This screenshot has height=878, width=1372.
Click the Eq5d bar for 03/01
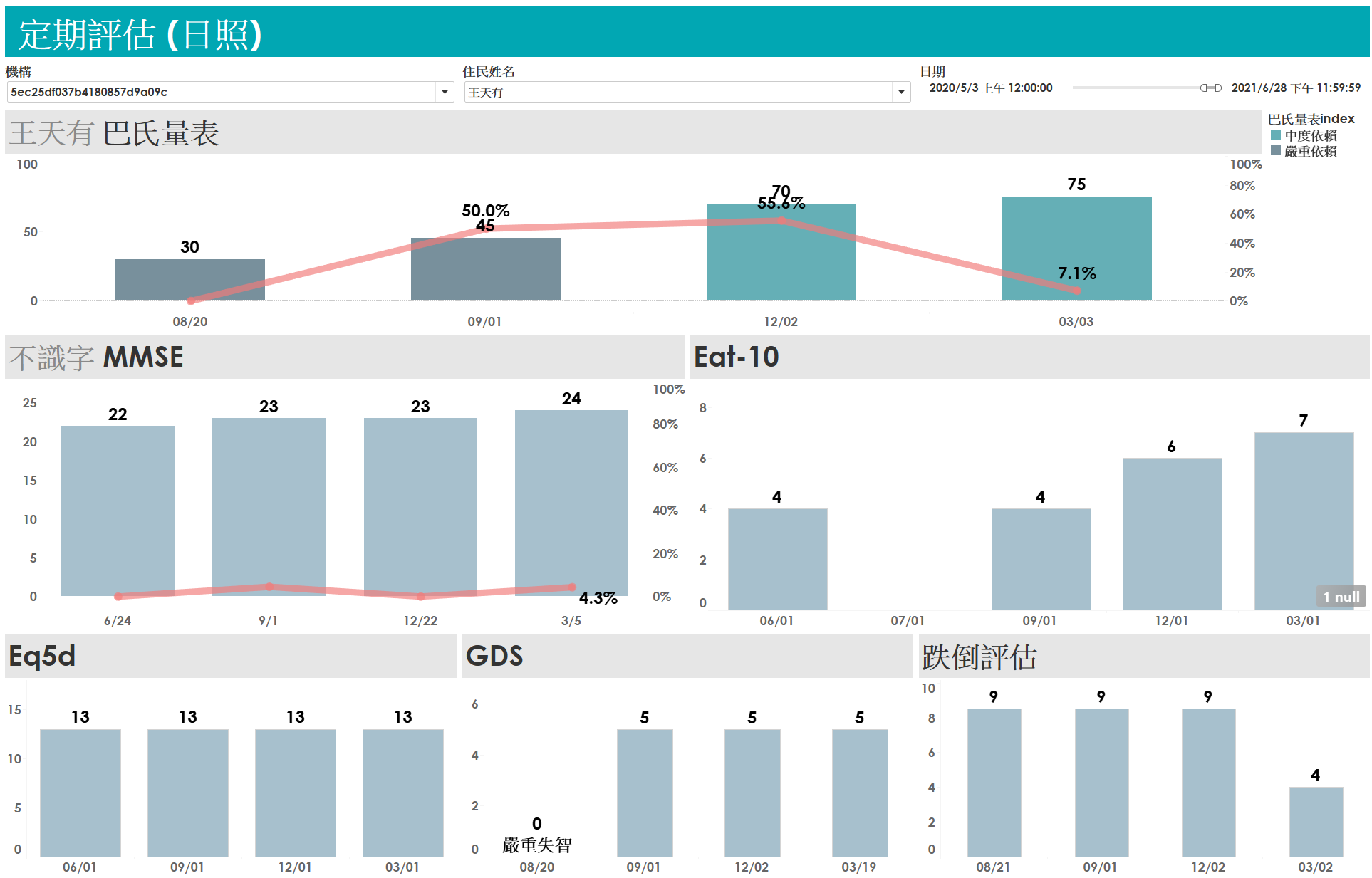(x=403, y=793)
